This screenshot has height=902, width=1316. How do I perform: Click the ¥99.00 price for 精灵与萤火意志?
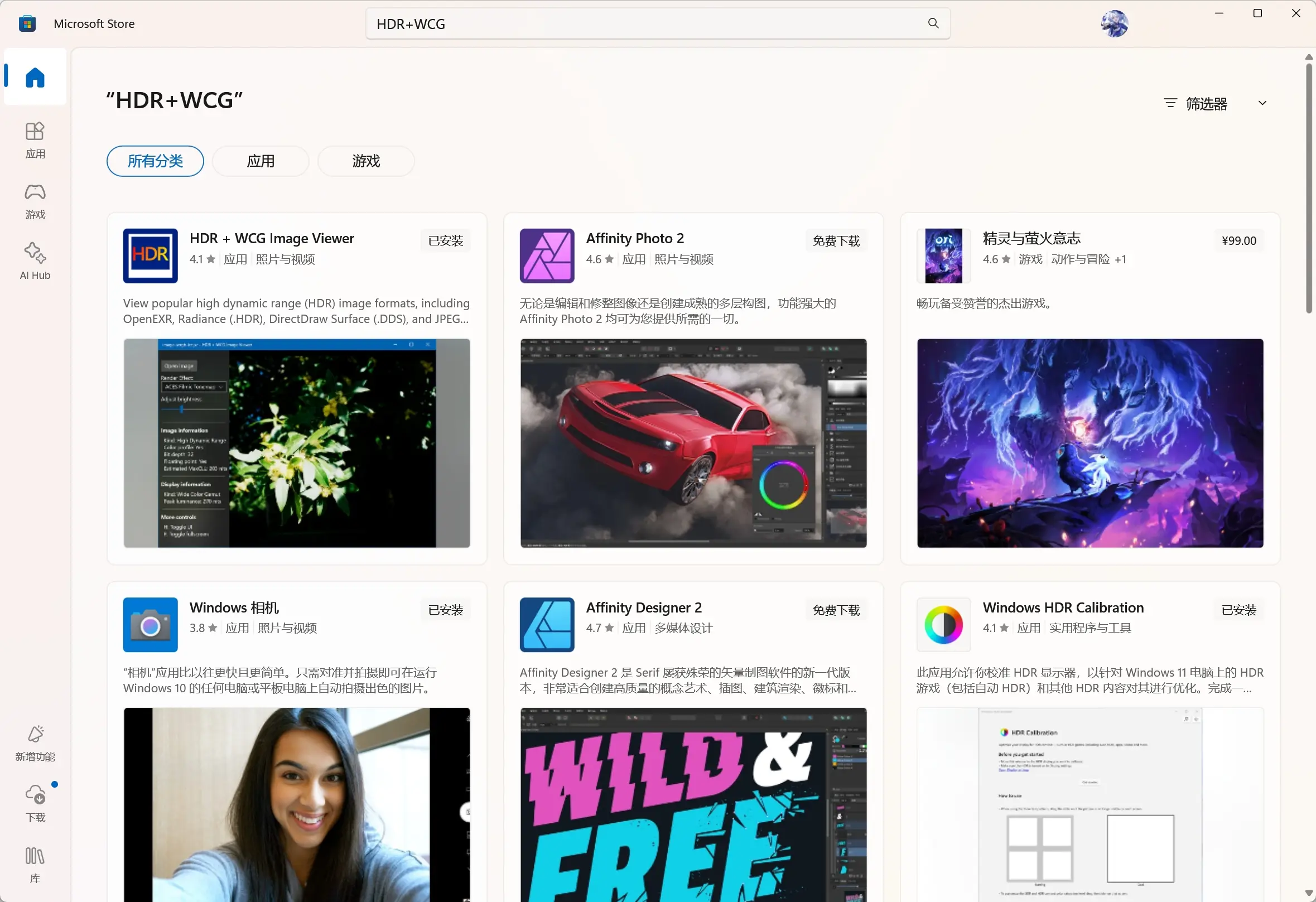pyautogui.click(x=1239, y=240)
